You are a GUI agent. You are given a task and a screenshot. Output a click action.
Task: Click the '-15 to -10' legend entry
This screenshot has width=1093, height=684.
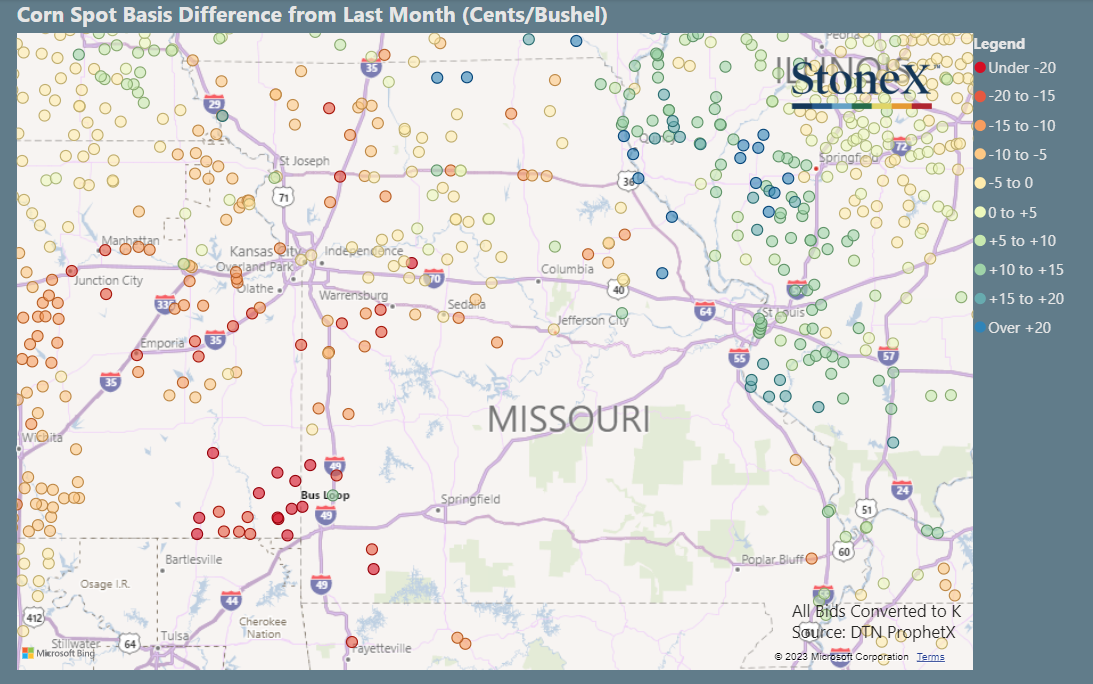(x=1015, y=126)
